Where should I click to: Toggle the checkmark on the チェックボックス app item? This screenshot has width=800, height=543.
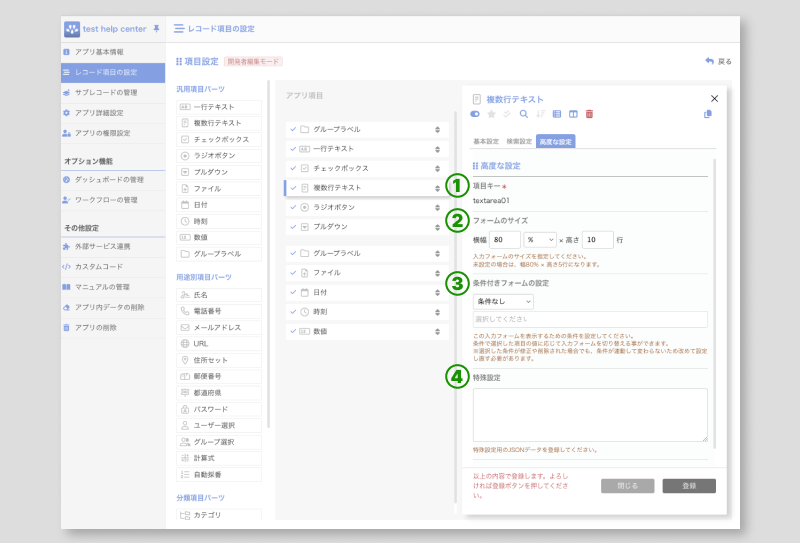coord(293,168)
